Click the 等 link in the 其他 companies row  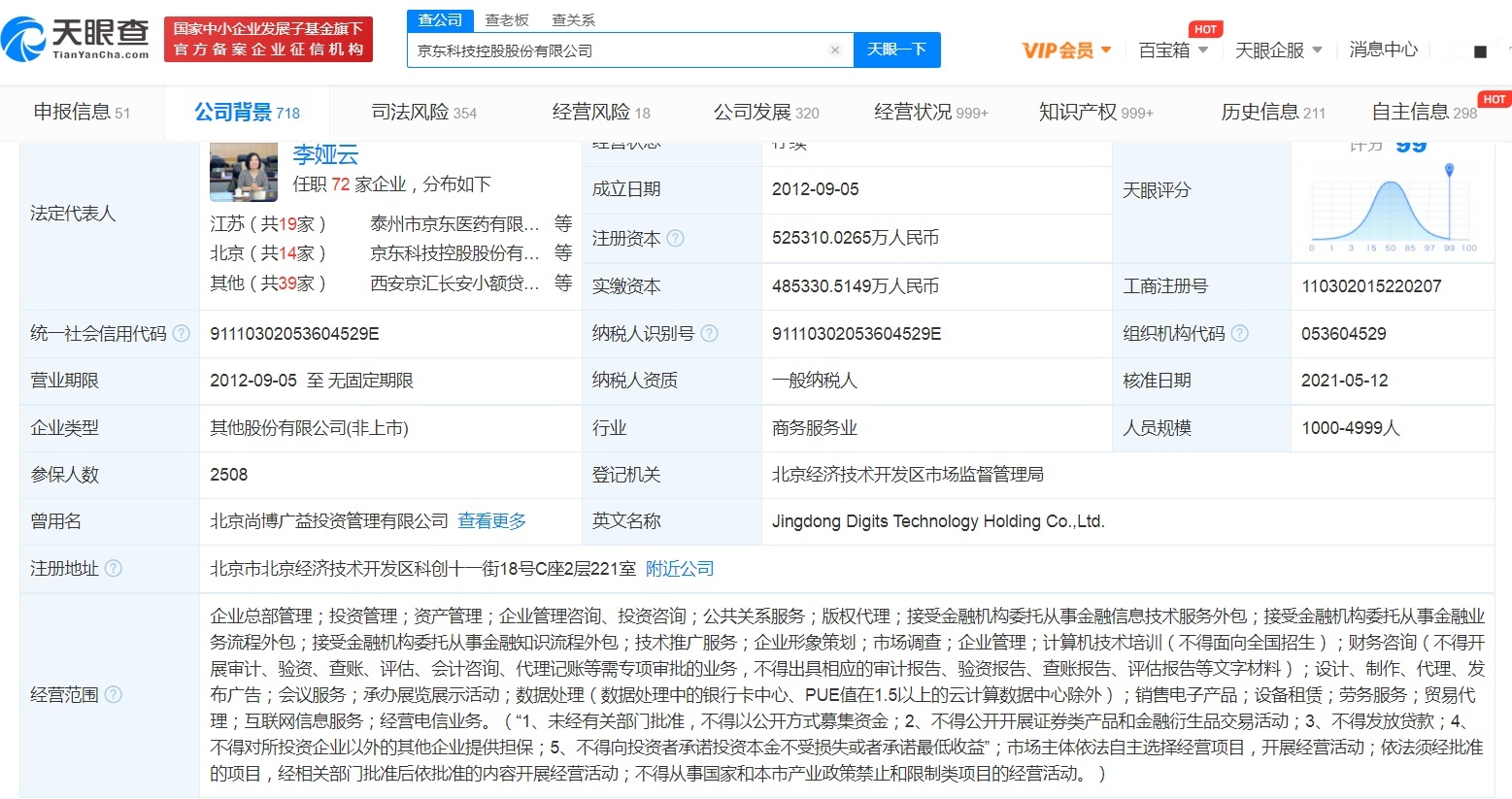563,283
